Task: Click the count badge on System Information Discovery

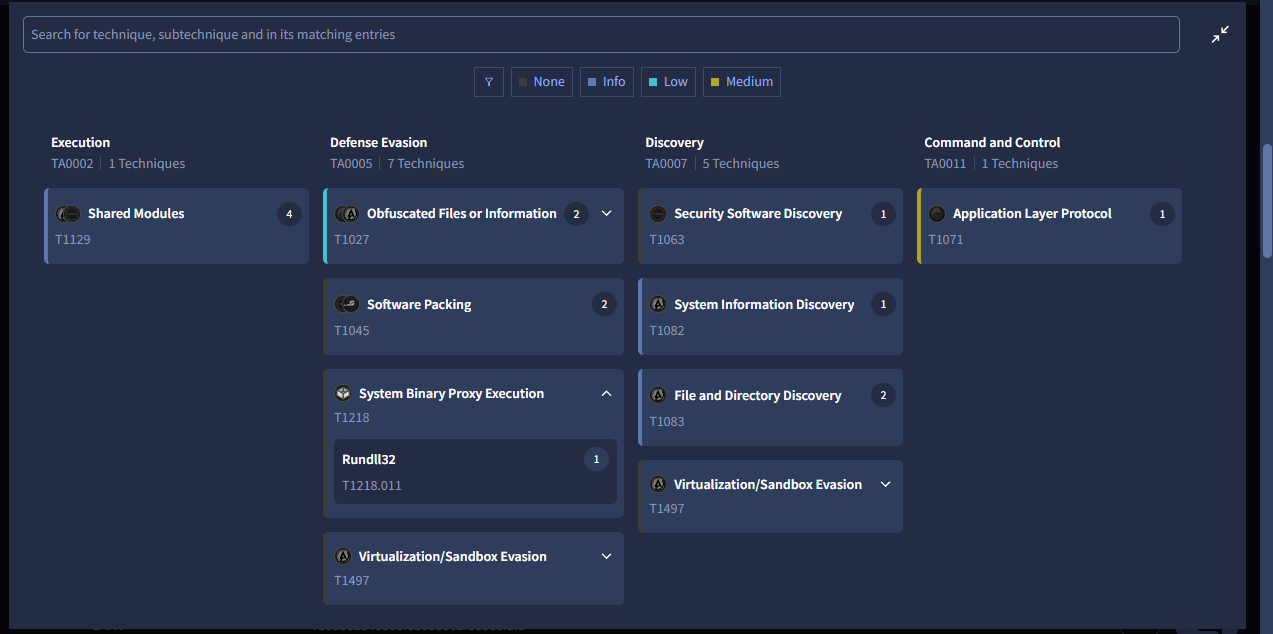Action: pyautogui.click(x=883, y=305)
